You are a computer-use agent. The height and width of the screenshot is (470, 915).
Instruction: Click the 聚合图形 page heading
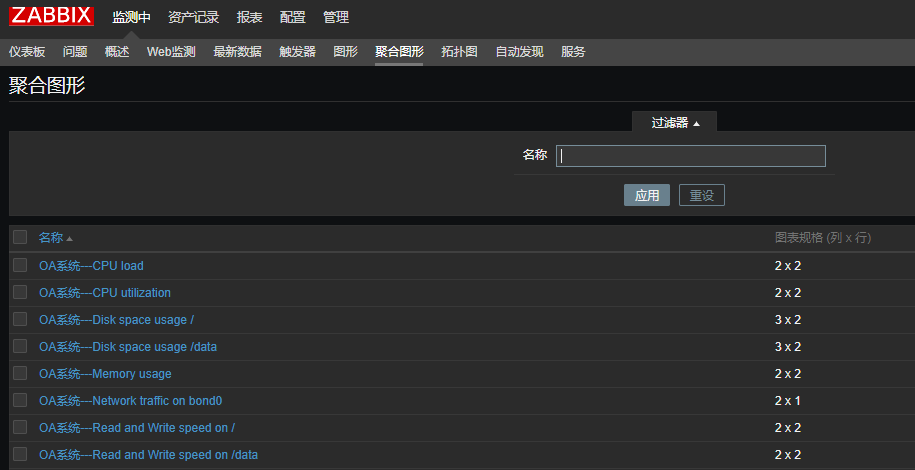[47, 86]
